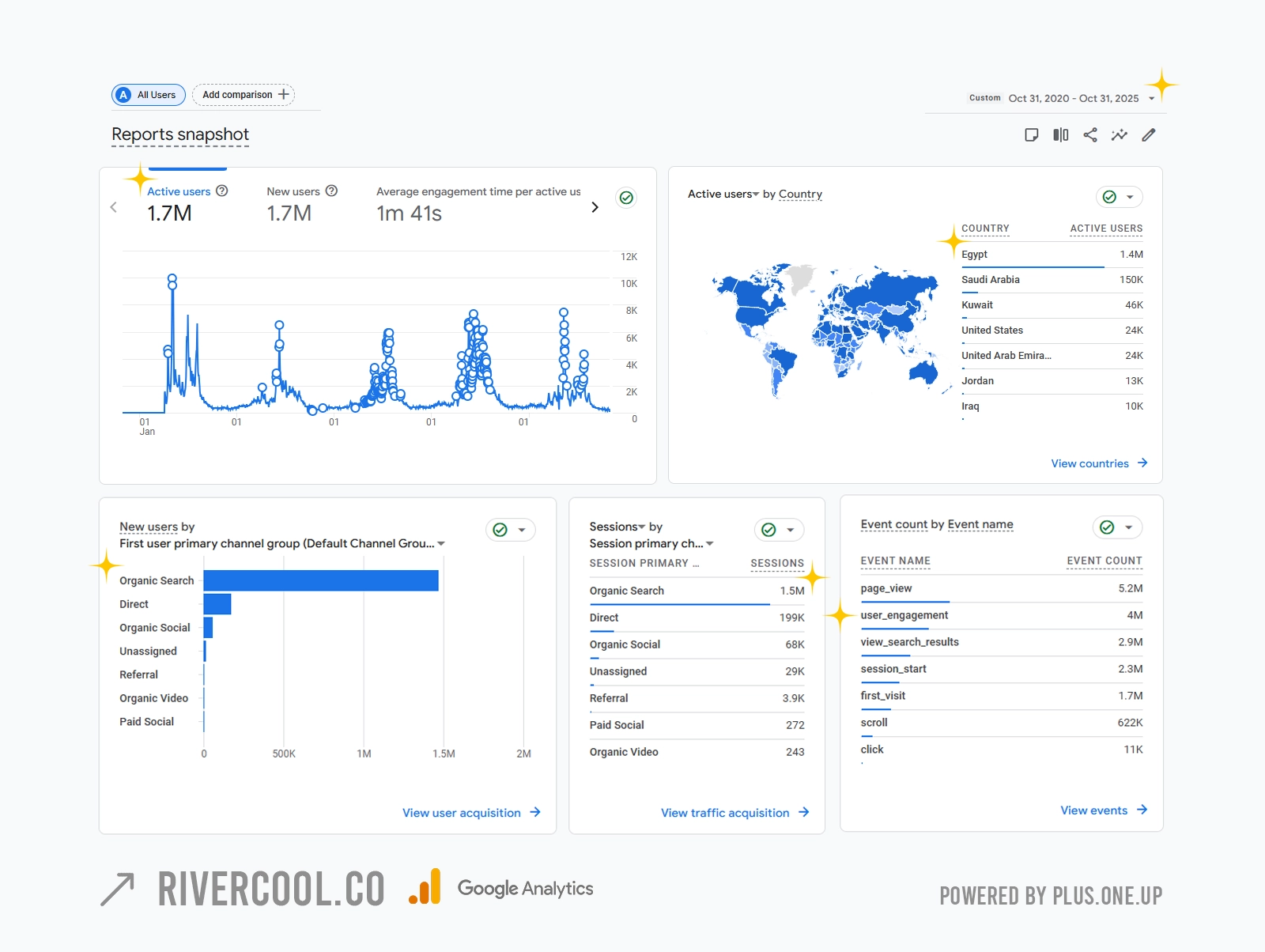The height and width of the screenshot is (952, 1265).
Task: Open the comparison panel icon
Action: point(1060,135)
